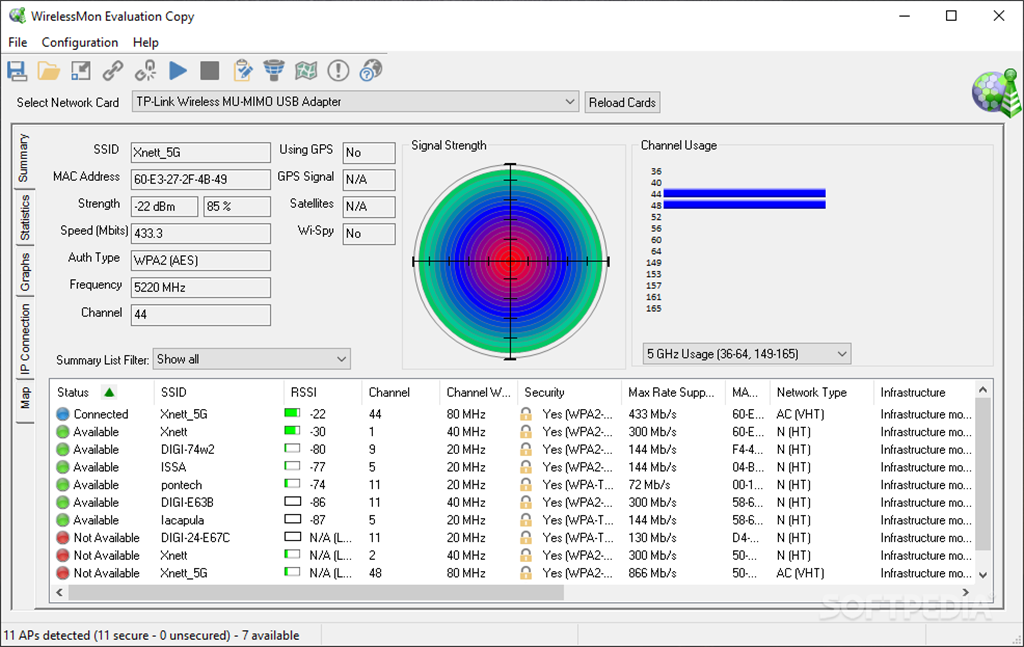Sort by Security column header
Screen dimensions: 1024x647
545,392
